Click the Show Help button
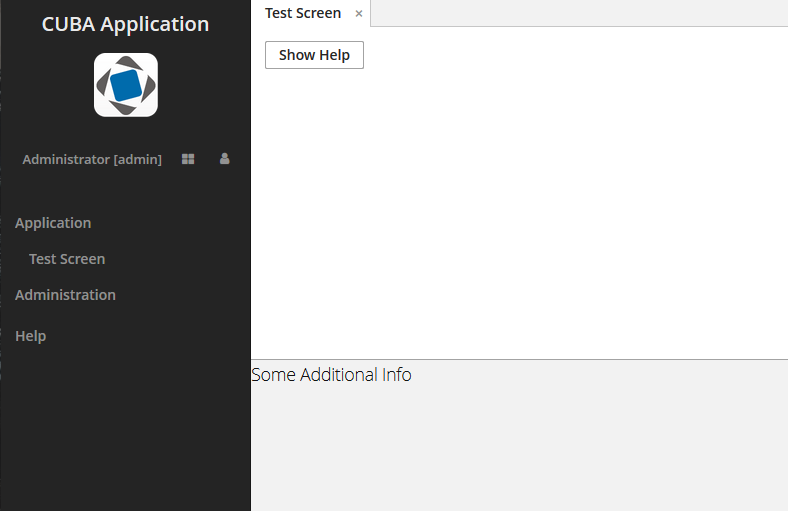The image size is (788, 511). pyautogui.click(x=315, y=55)
